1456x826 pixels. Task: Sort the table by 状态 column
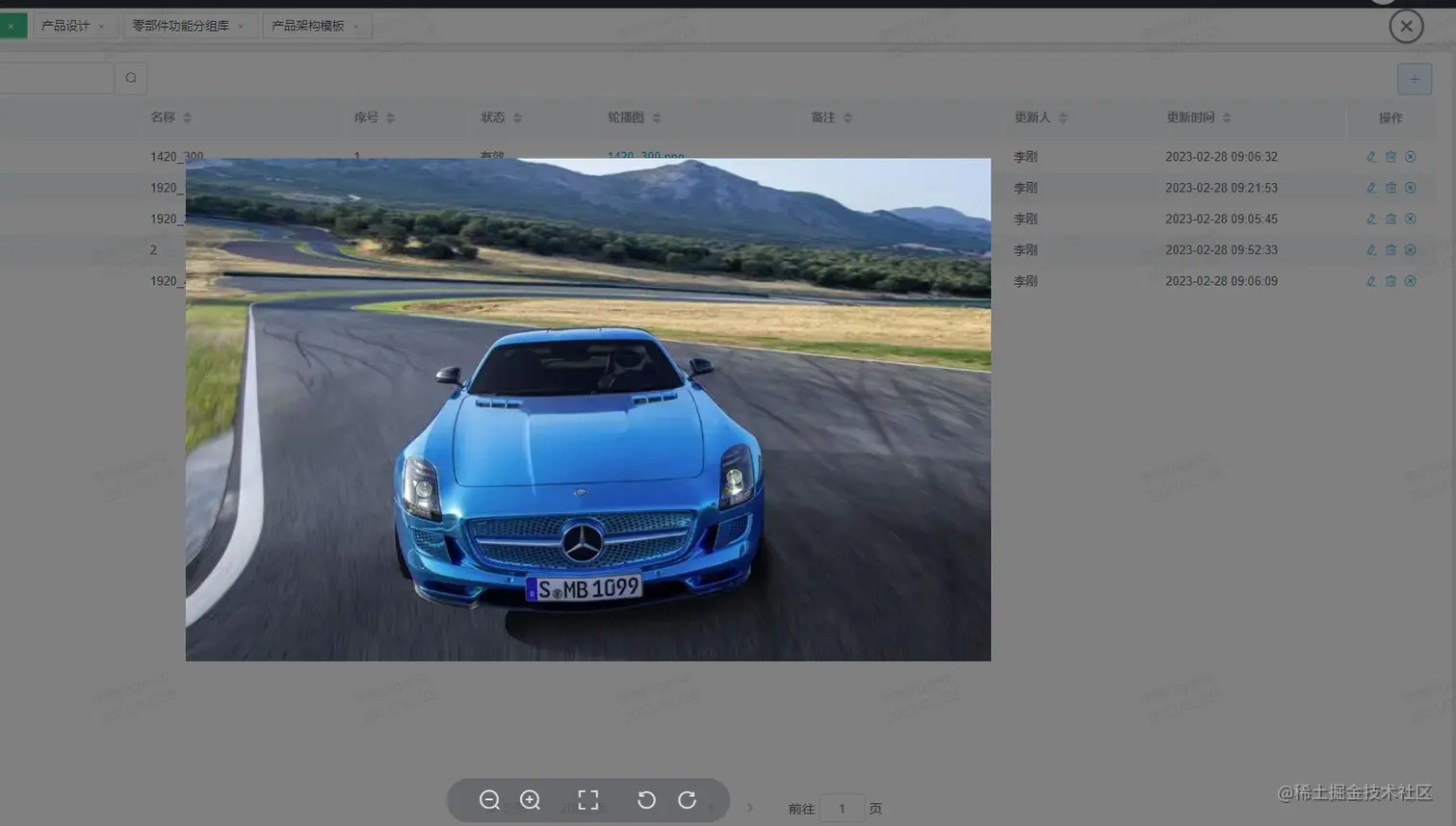click(x=517, y=117)
